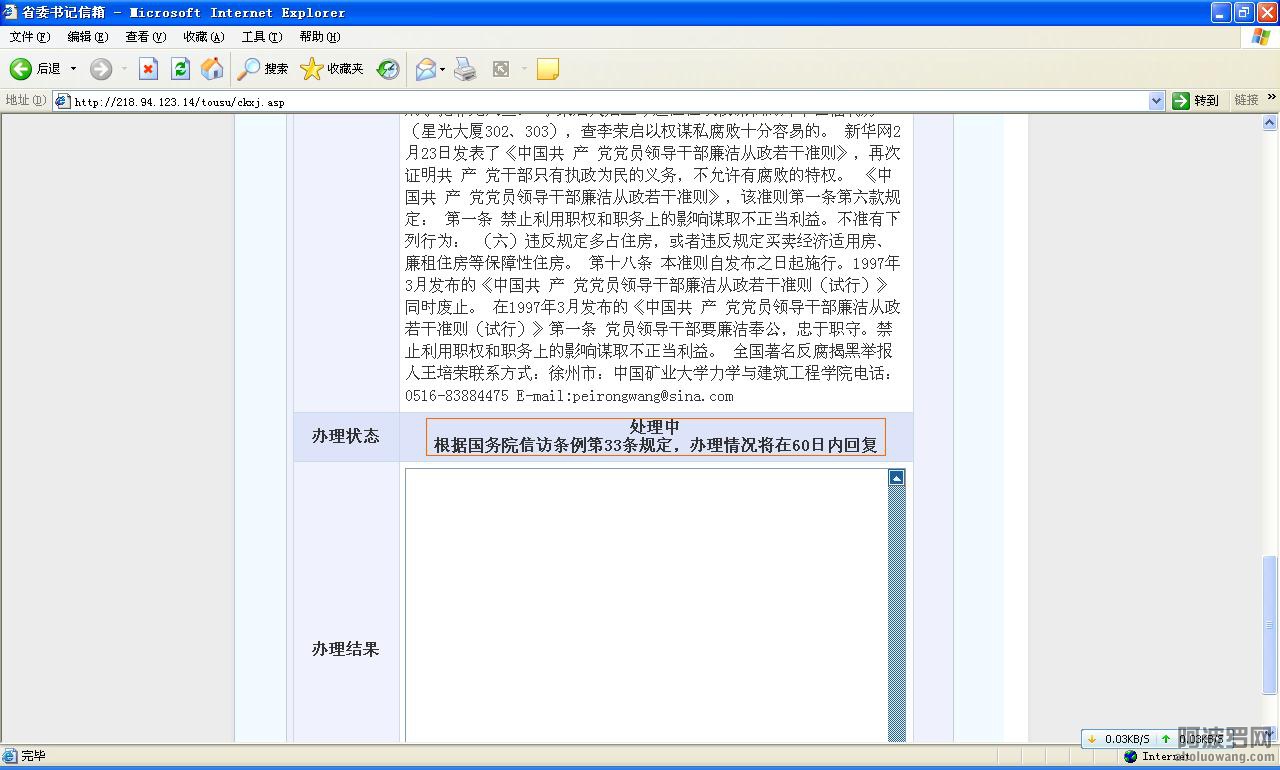Click the page scrollbar up arrow
Viewport: 1280px width, 770px height.
[1270, 123]
